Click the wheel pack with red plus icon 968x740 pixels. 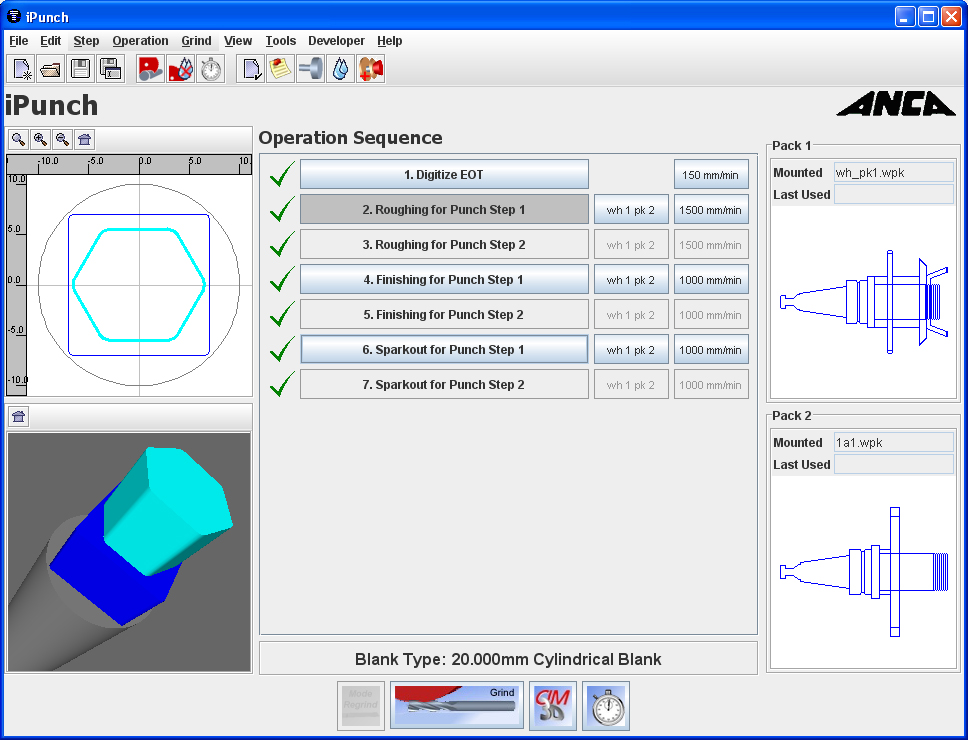370,69
